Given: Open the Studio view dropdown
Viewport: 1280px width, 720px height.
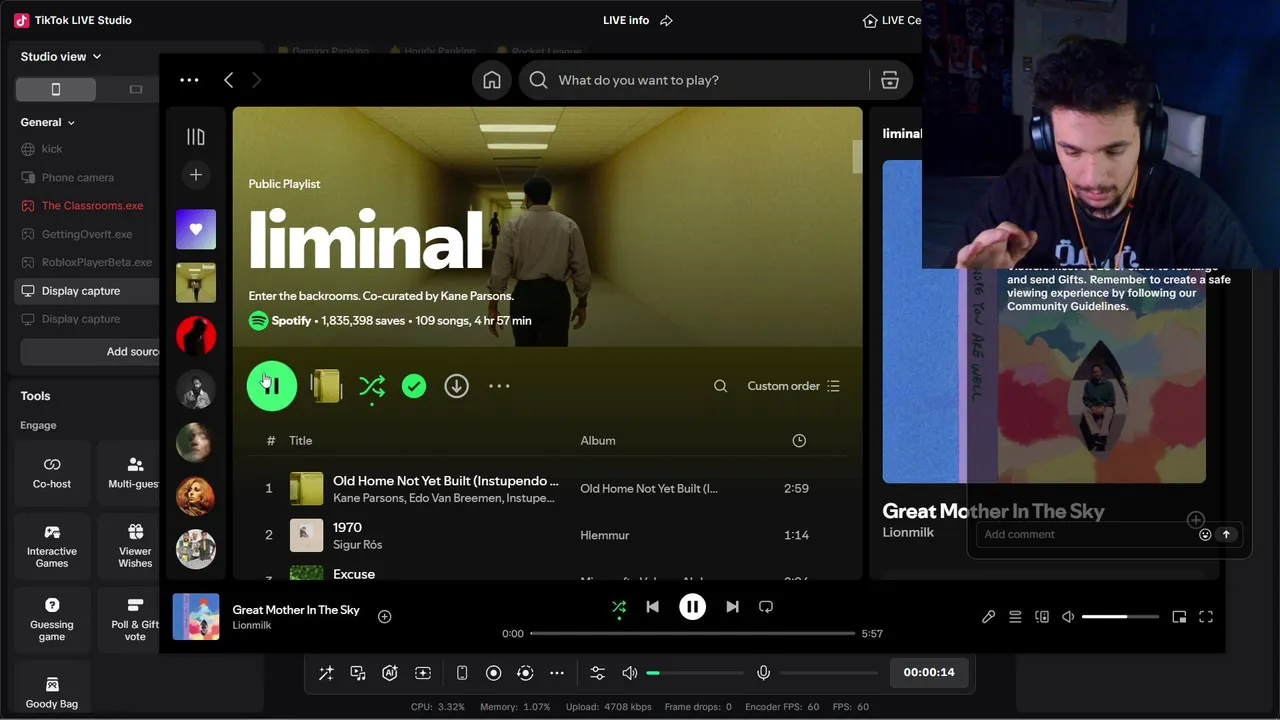Looking at the screenshot, I should (x=61, y=57).
